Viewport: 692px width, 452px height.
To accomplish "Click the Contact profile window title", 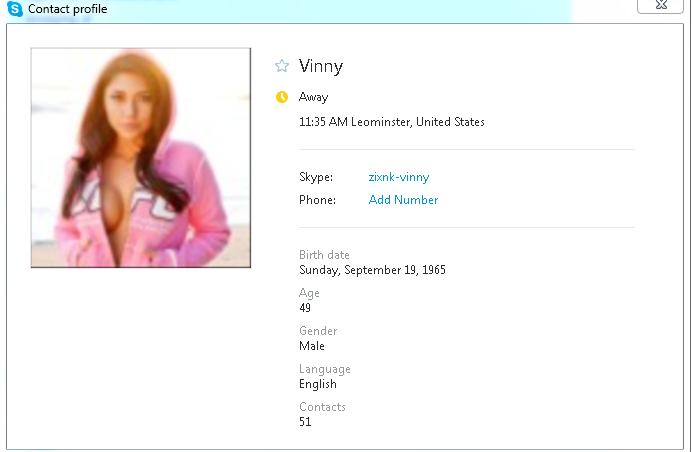I will 68,9.
